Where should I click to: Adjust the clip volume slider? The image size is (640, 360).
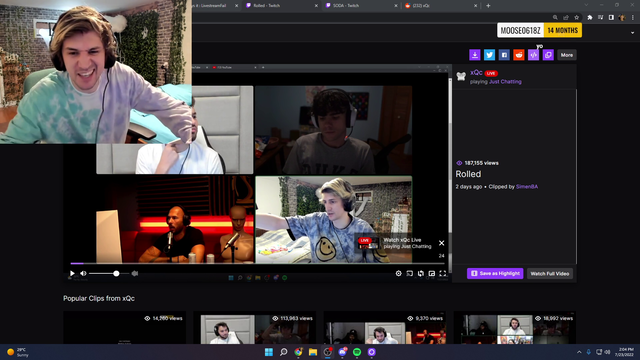coord(109,273)
